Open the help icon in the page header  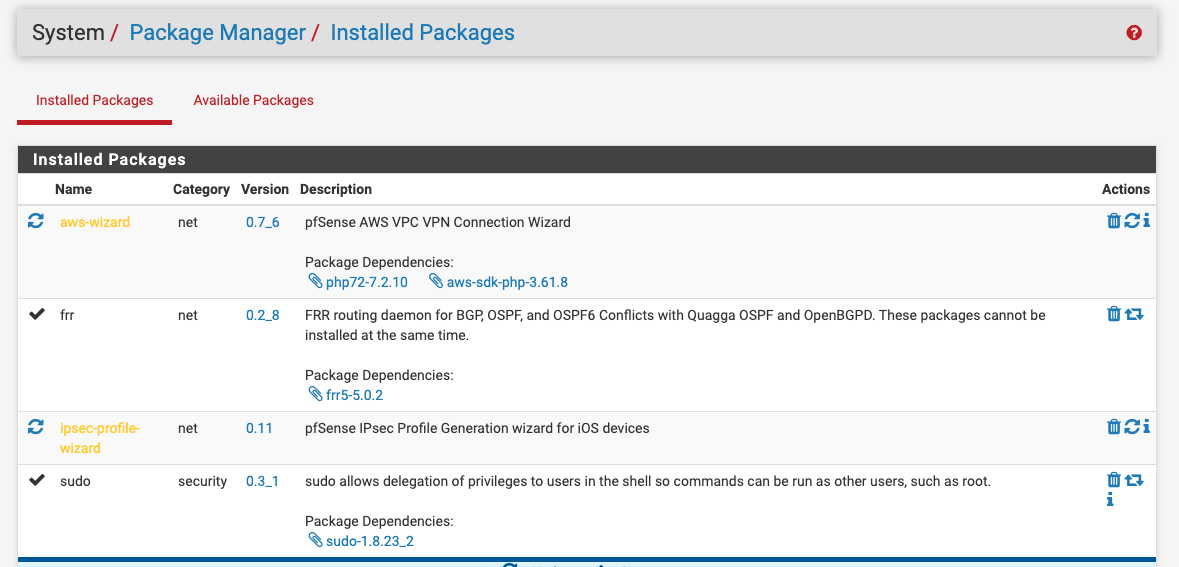(x=1134, y=33)
